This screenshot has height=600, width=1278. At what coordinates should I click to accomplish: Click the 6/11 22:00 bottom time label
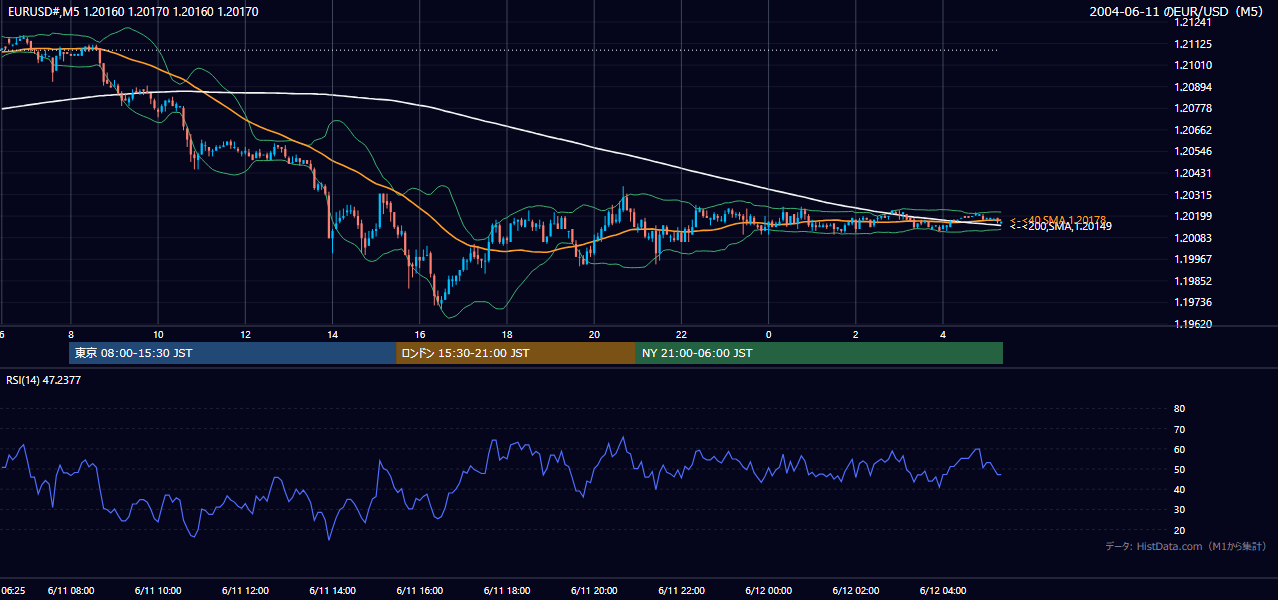pyautogui.click(x=682, y=591)
